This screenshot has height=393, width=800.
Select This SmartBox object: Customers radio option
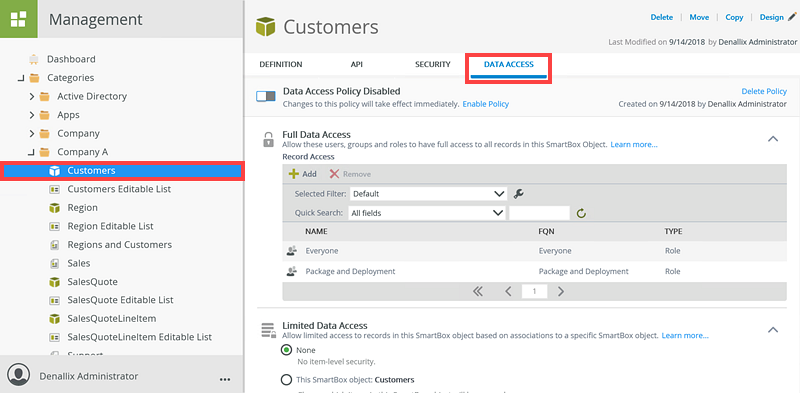pyautogui.click(x=287, y=380)
